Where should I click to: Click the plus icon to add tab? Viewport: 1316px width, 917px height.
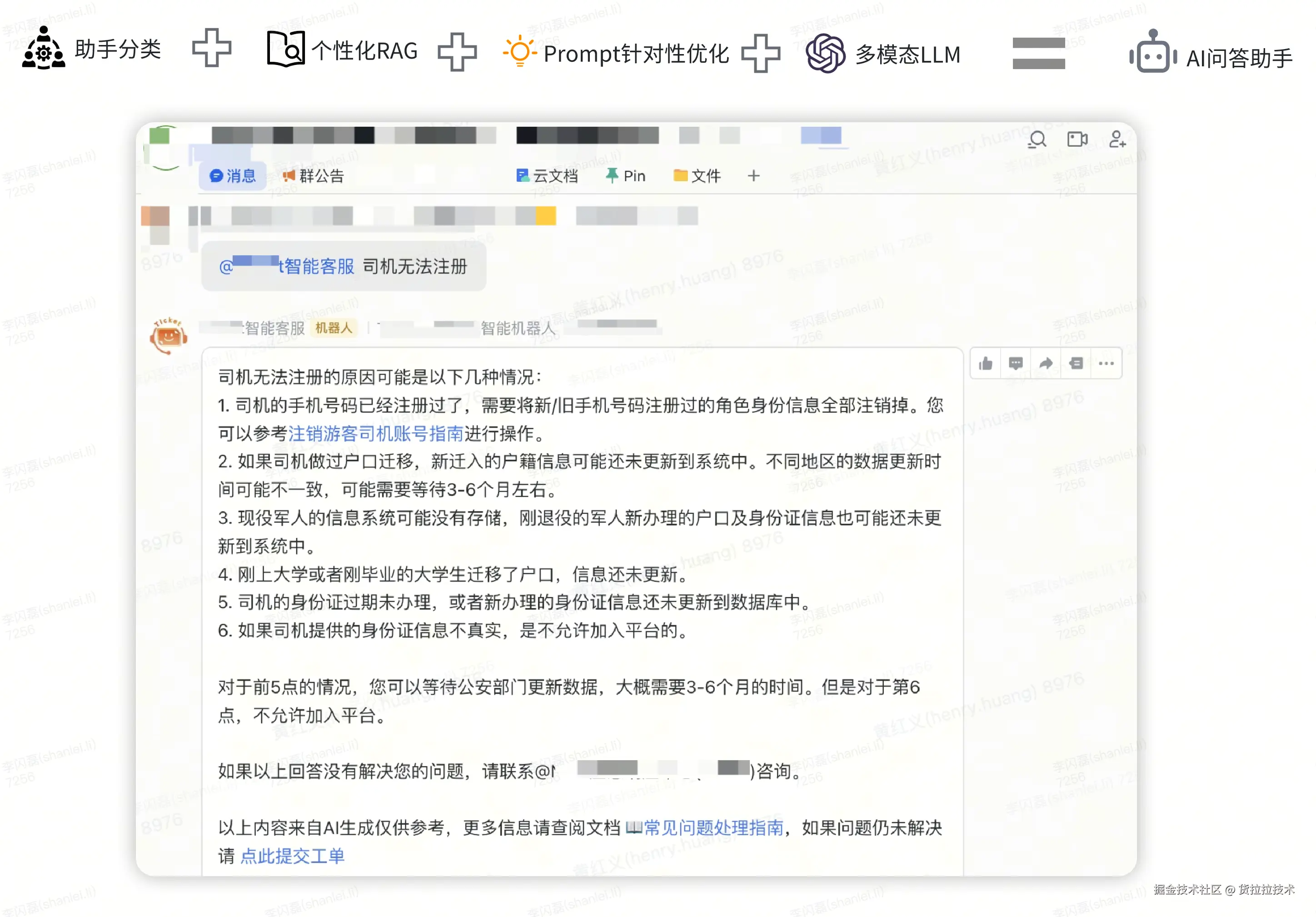[x=754, y=176]
